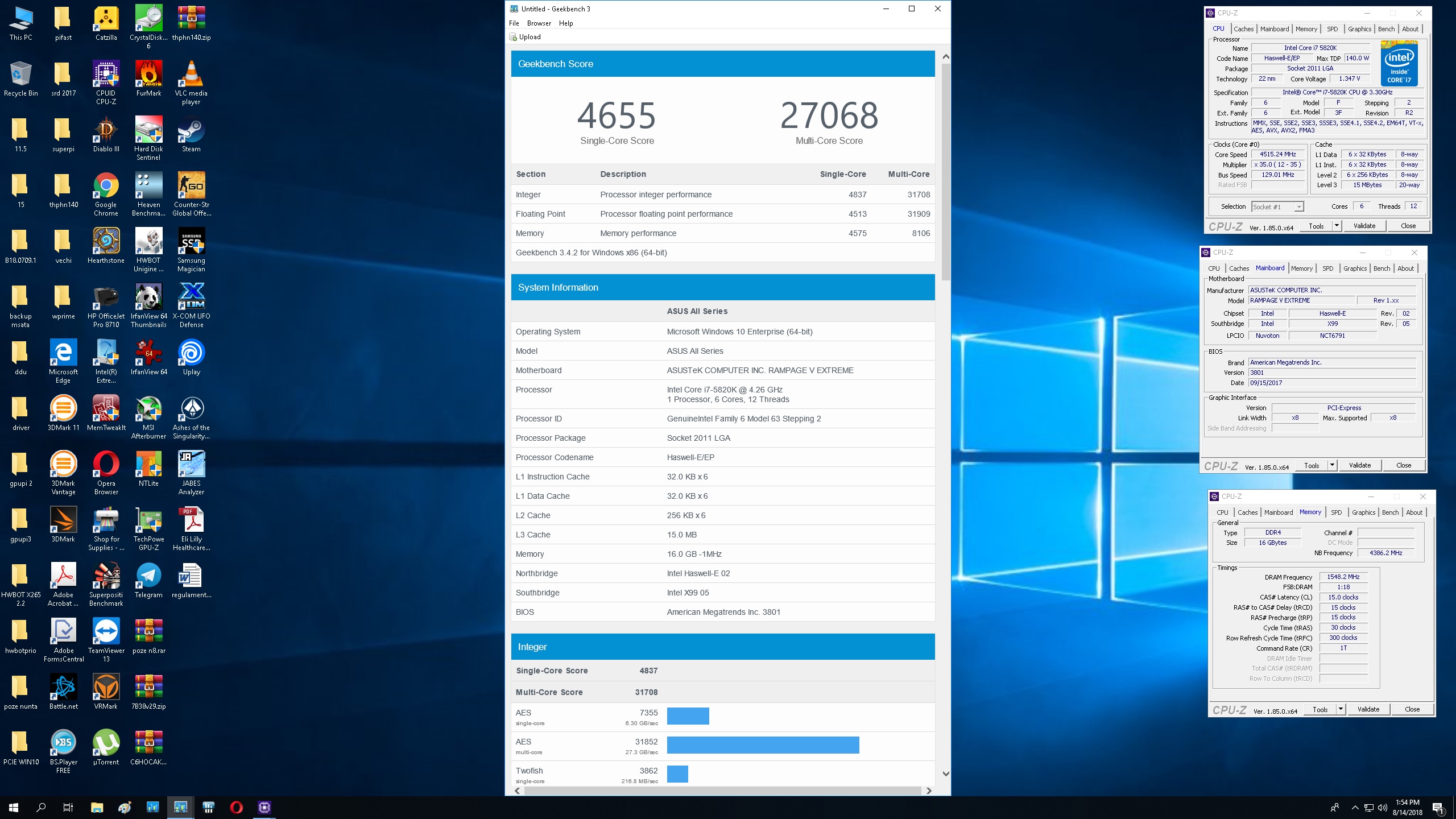Open the Task View taskbar button
The height and width of the screenshot is (819, 1456).
68,807
